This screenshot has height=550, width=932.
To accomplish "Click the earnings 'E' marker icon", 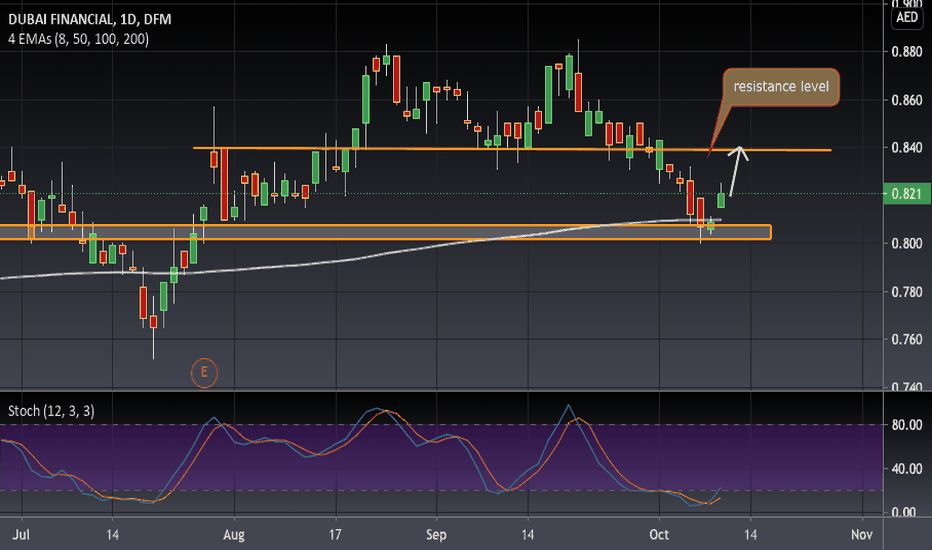I will coord(204,373).
